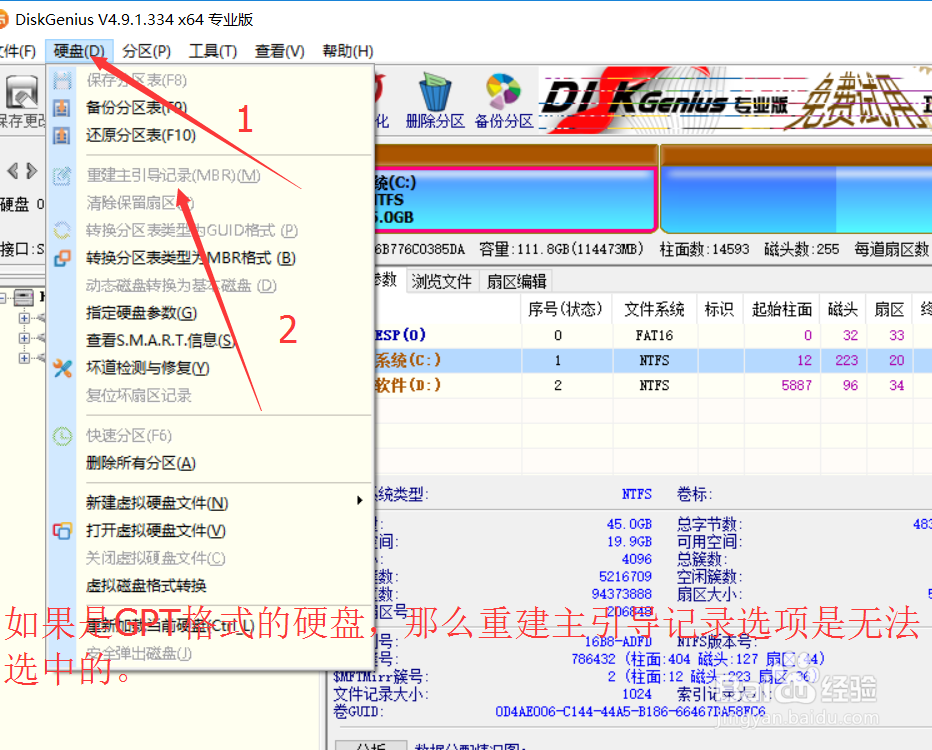Click the wrench icon beside 坏道检测与修复
932x750 pixels.
click(x=63, y=367)
